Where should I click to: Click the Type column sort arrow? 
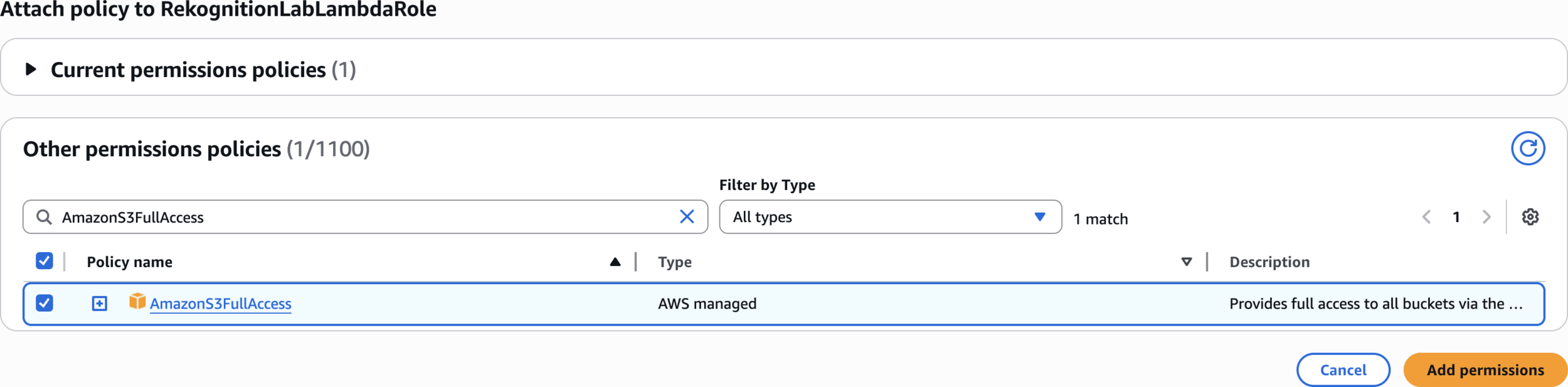(1186, 262)
